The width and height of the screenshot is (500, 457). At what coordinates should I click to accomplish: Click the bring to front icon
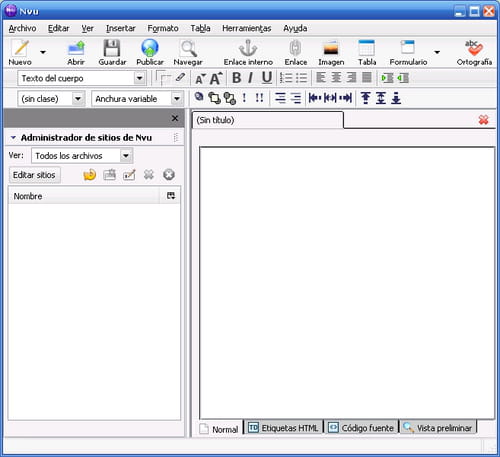coord(214,98)
